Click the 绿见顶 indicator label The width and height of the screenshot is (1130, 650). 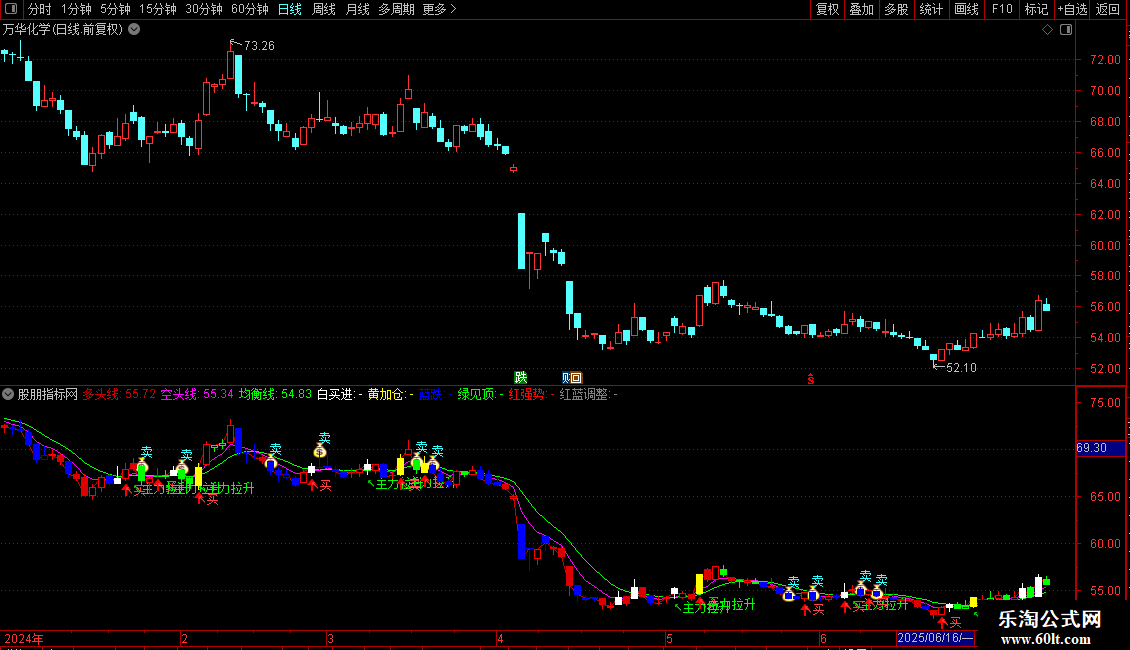(x=481, y=394)
